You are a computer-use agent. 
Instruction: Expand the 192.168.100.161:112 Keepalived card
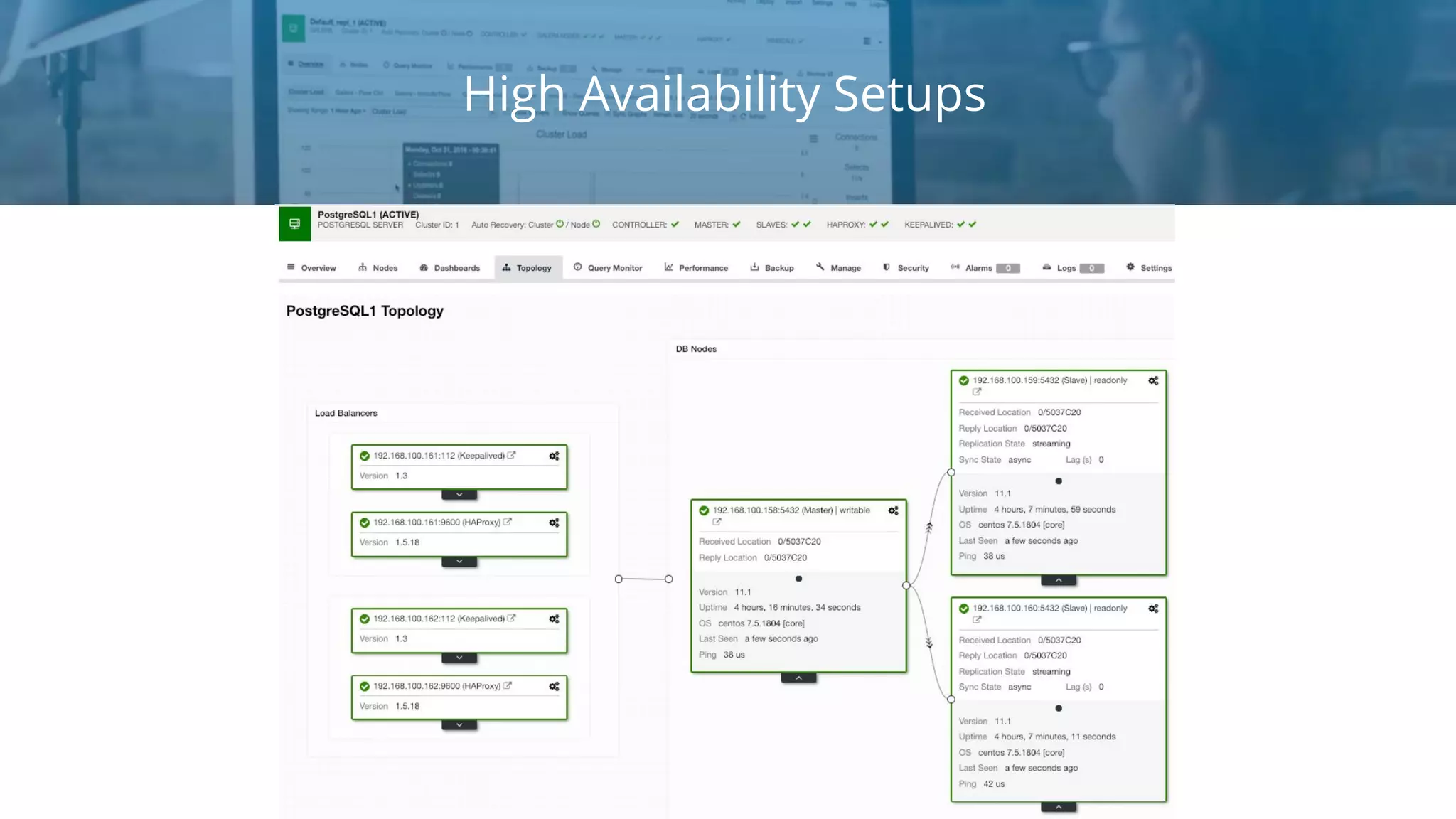[x=459, y=495]
